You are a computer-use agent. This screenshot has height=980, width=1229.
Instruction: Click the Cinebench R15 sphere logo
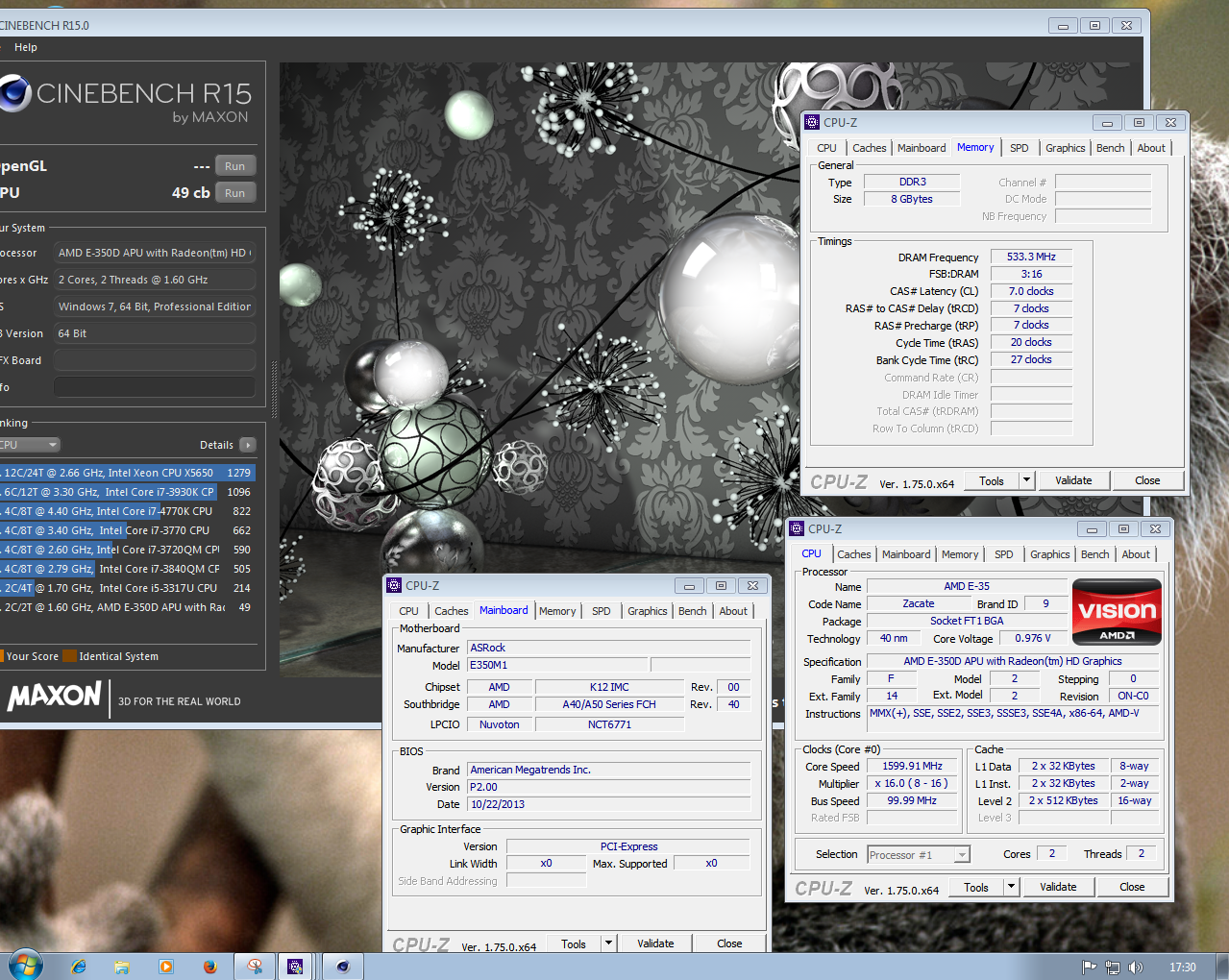point(14,93)
